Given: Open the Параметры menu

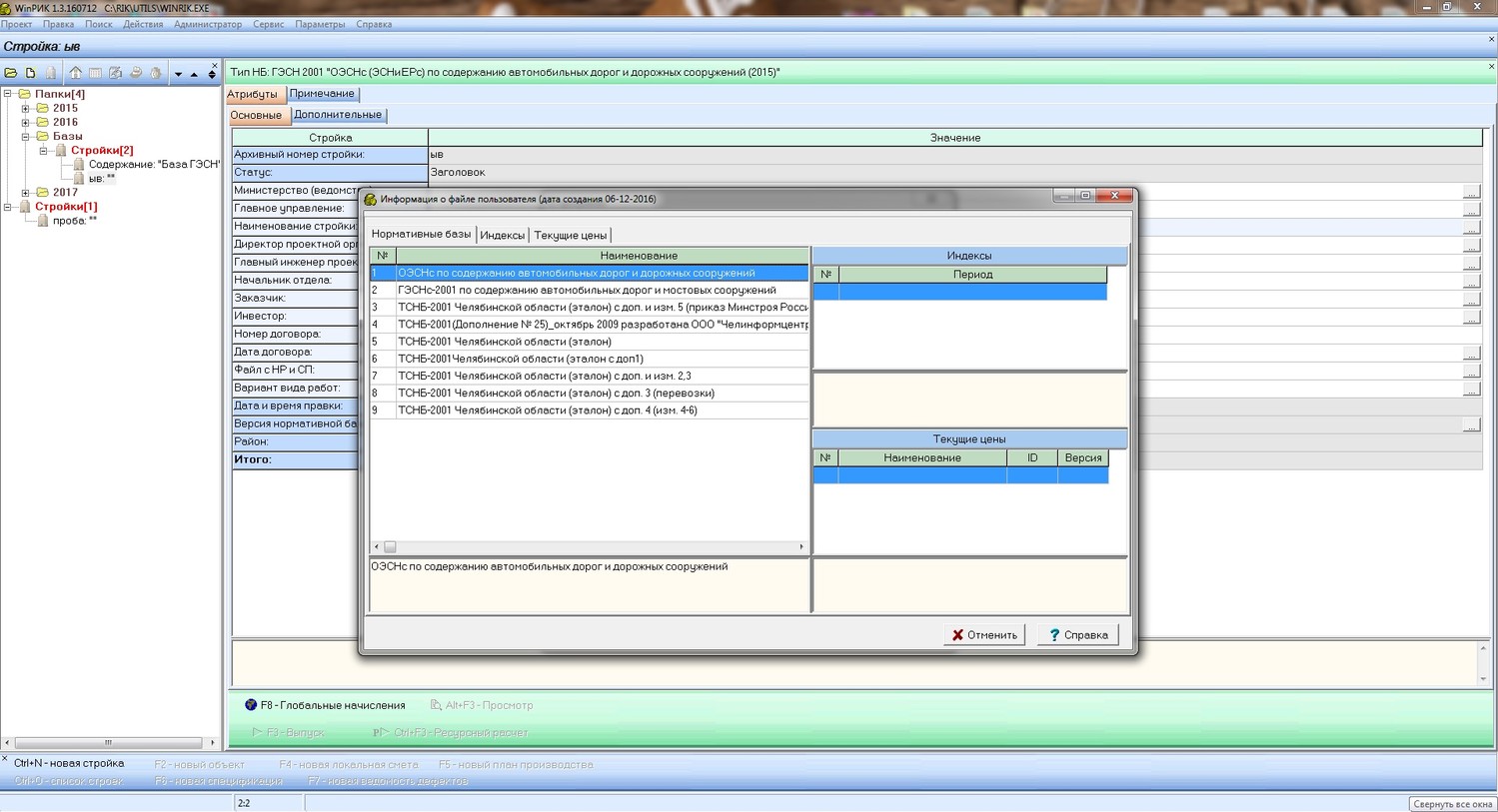Looking at the screenshot, I should [x=320, y=24].
